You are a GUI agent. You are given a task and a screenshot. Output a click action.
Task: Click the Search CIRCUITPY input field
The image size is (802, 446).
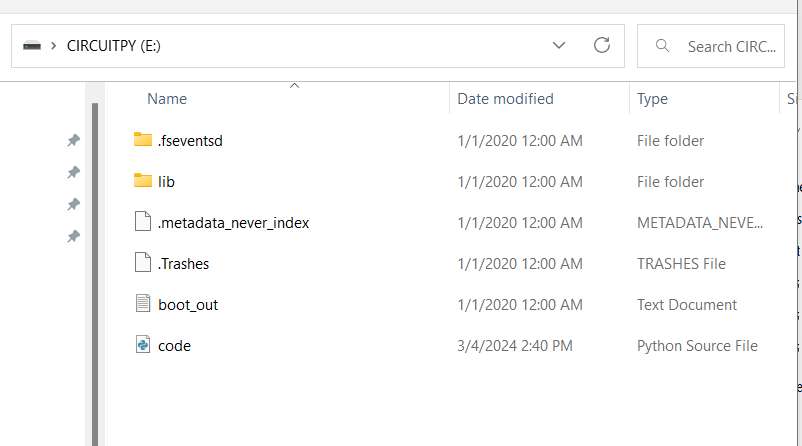(730, 46)
